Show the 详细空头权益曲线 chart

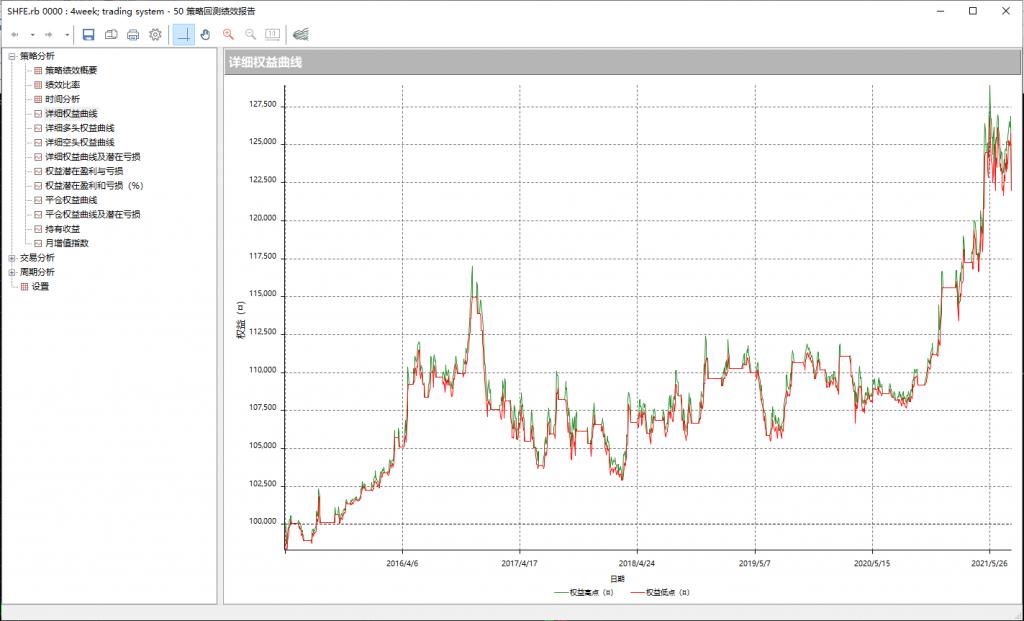(x=80, y=142)
